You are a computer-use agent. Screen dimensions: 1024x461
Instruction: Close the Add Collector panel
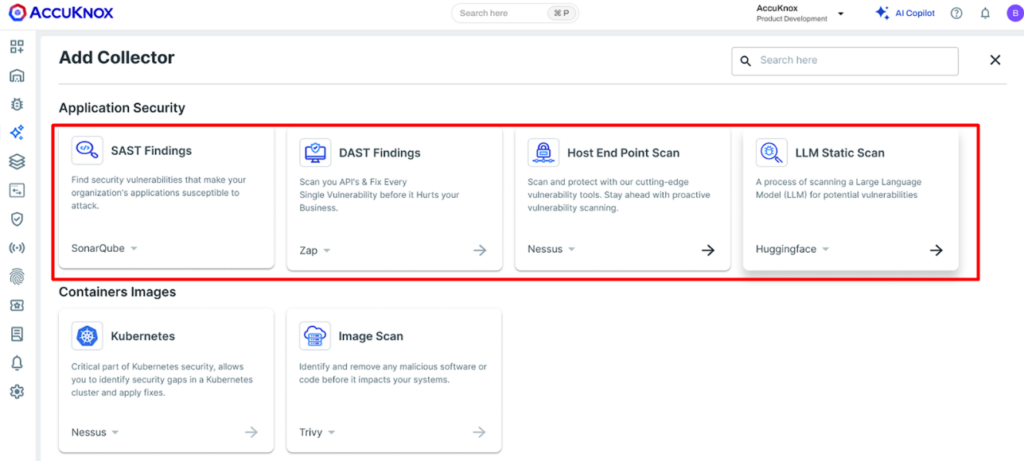(x=995, y=60)
